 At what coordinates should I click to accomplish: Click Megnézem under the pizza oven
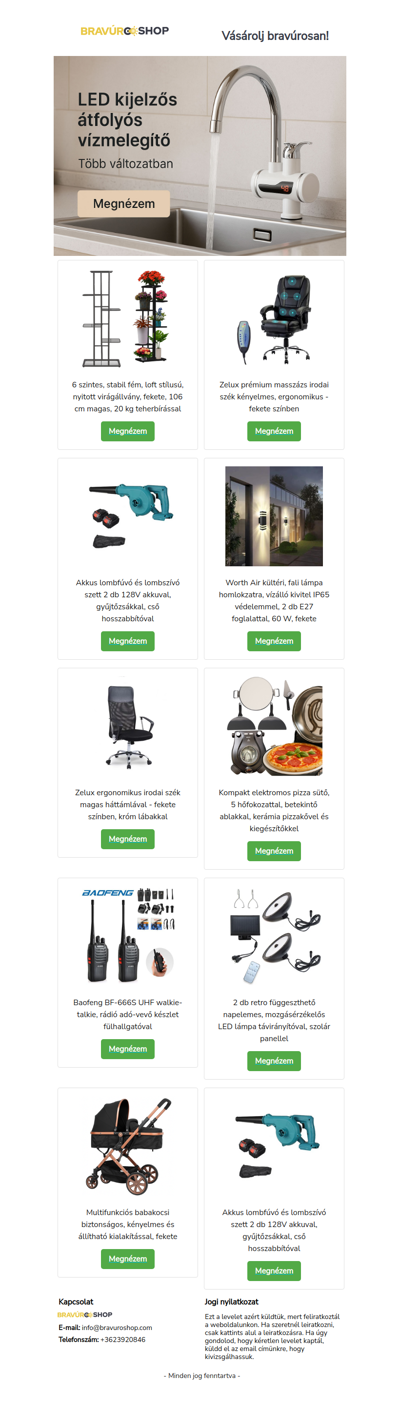pyautogui.click(x=274, y=851)
